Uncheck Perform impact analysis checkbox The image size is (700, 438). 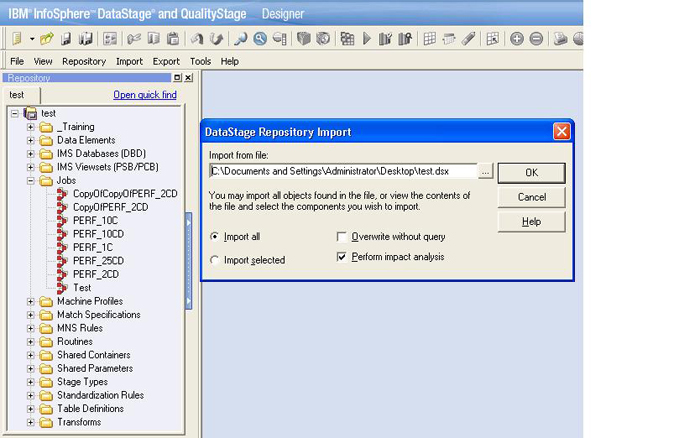[342, 257]
